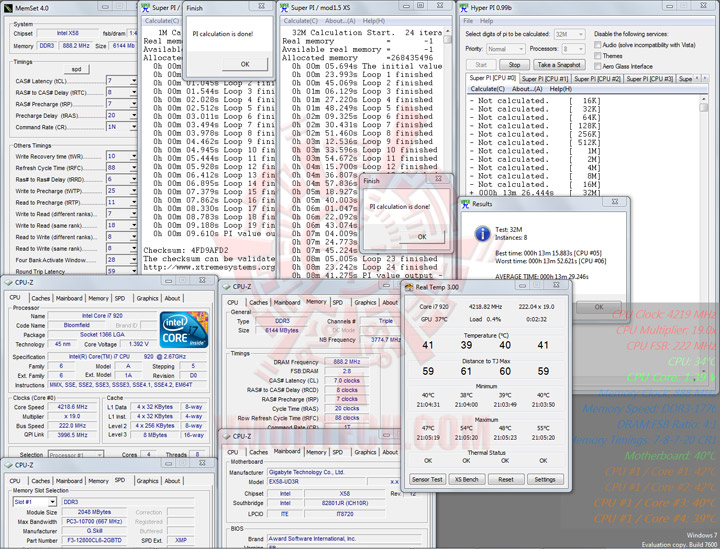This screenshot has height=549, width=720.
Task: Click the spd button in MemSet
Action: [x=76, y=69]
